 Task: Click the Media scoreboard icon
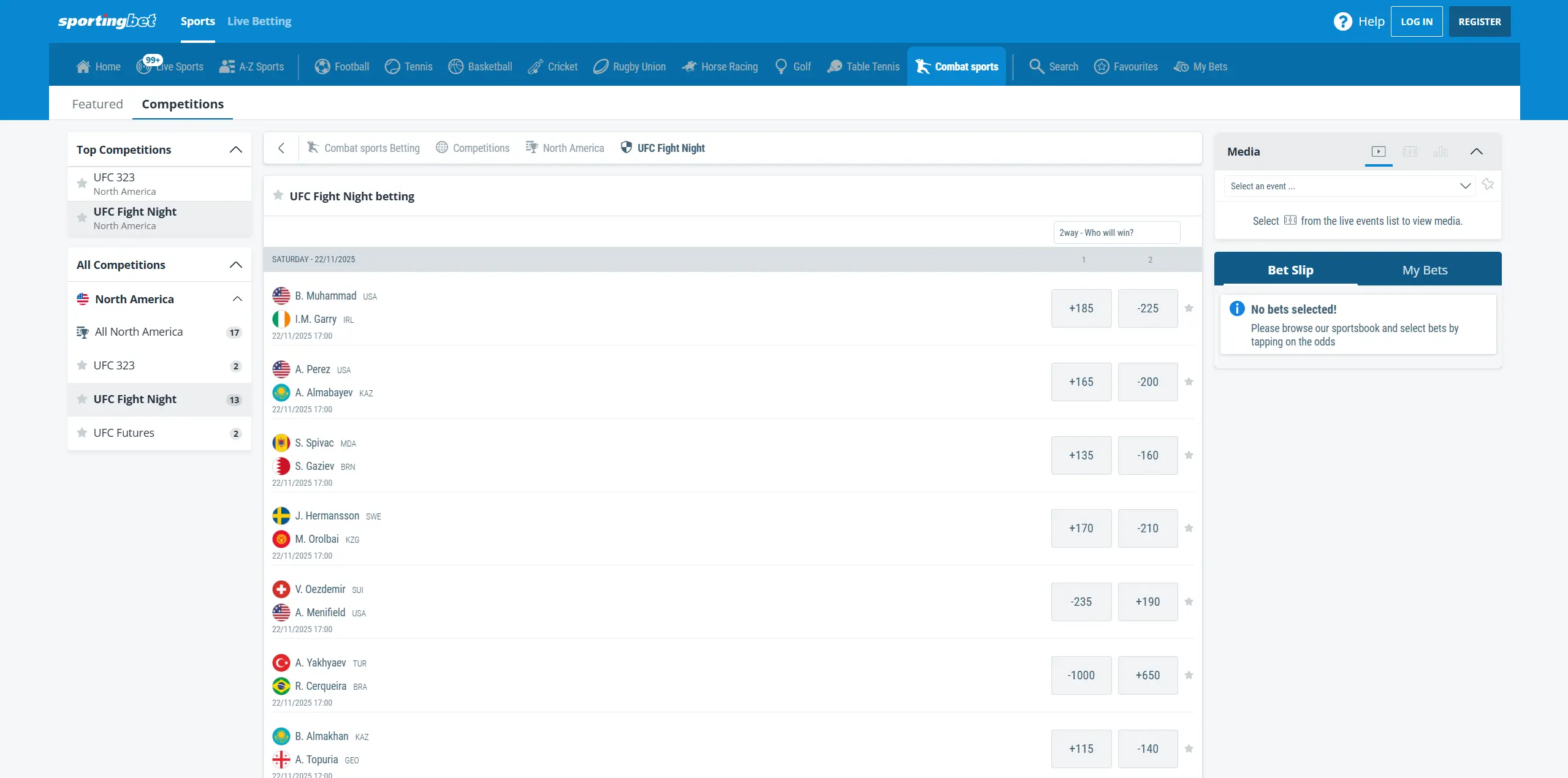[x=1410, y=151]
